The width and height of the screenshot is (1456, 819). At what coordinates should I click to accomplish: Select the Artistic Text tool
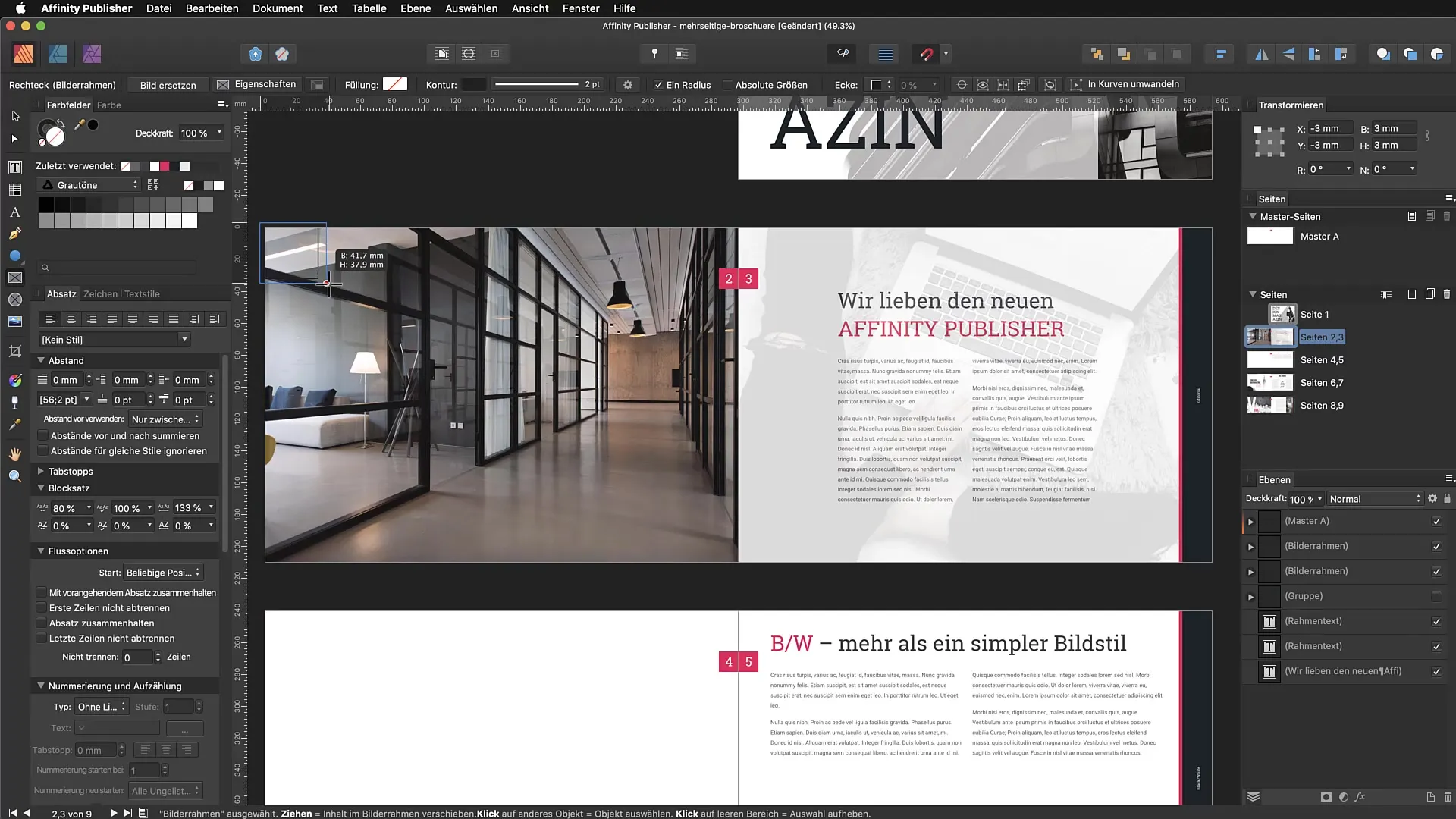pyautogui.click(x=15, y=212)
